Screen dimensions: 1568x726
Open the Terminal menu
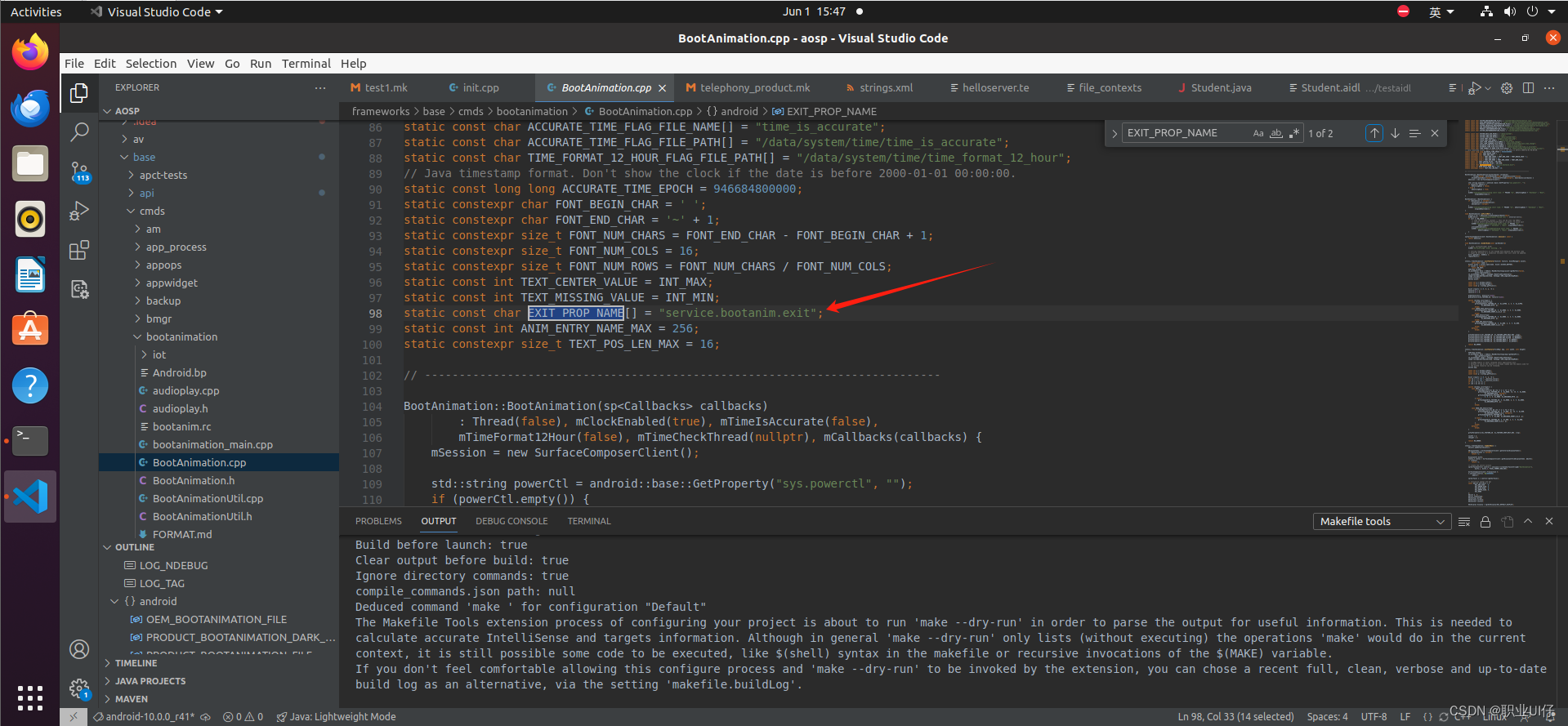pos(306,64)
